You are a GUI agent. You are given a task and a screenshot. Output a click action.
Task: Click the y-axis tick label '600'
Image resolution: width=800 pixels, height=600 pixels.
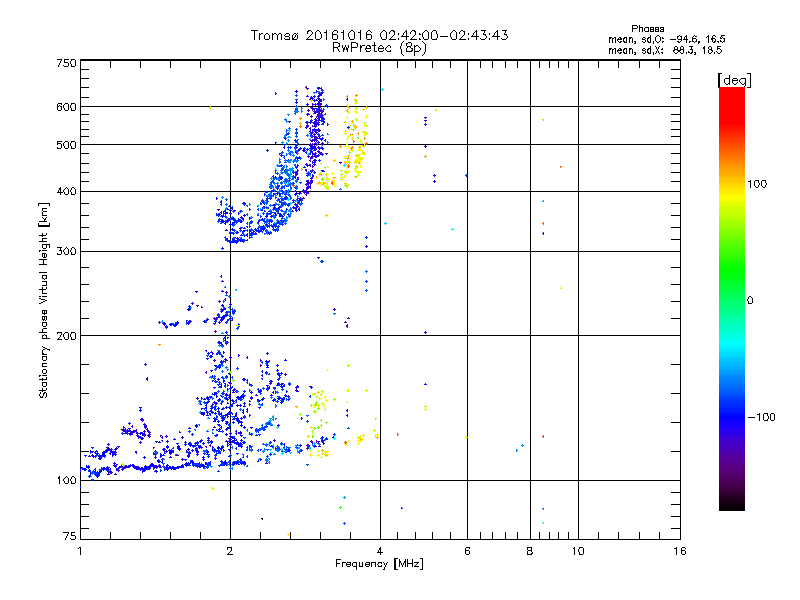tap(66, 107)
